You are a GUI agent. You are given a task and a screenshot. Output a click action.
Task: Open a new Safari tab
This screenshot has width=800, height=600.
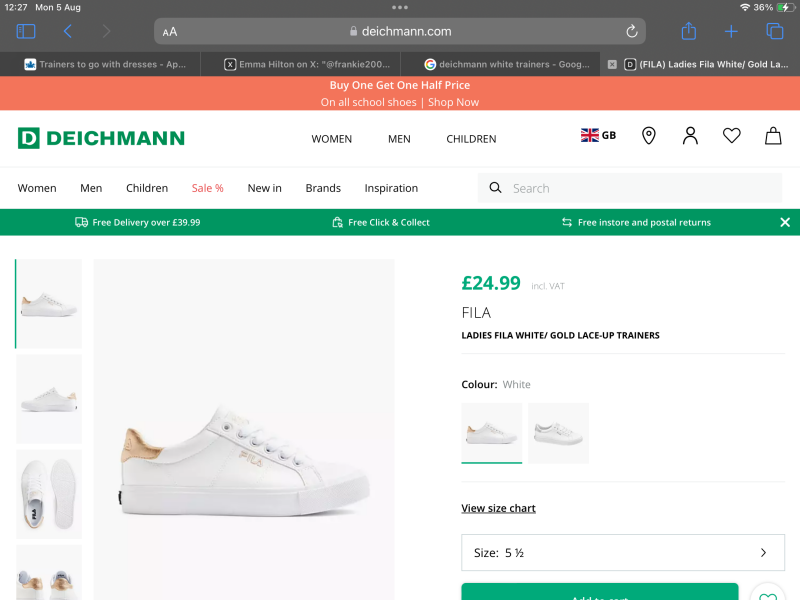point(731,32)
